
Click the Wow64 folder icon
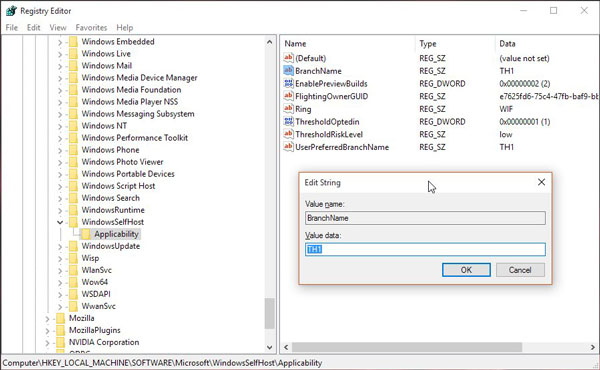point(73,282)
